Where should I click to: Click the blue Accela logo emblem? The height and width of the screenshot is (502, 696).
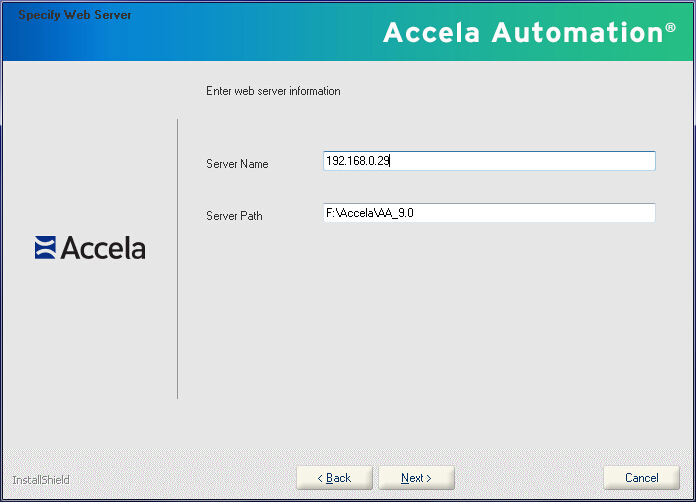(45, 248)
